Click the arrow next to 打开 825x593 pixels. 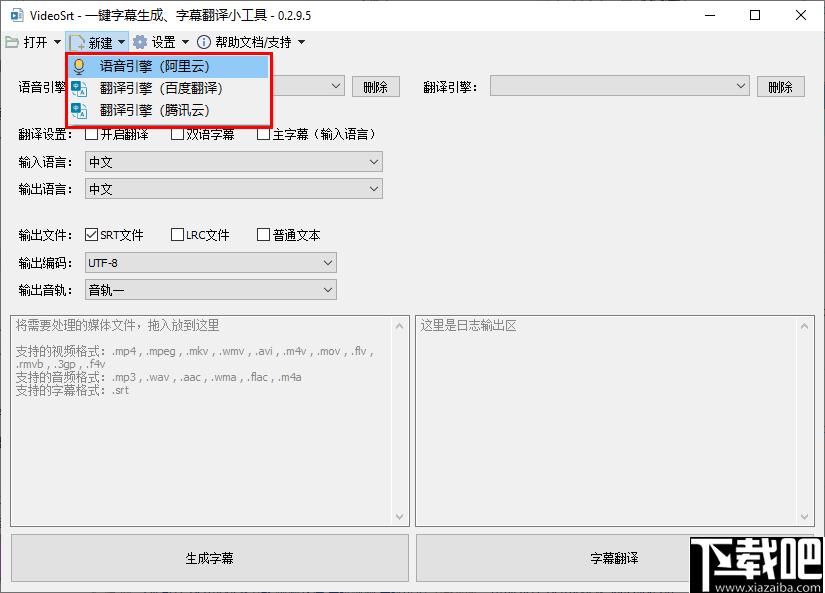57,42
